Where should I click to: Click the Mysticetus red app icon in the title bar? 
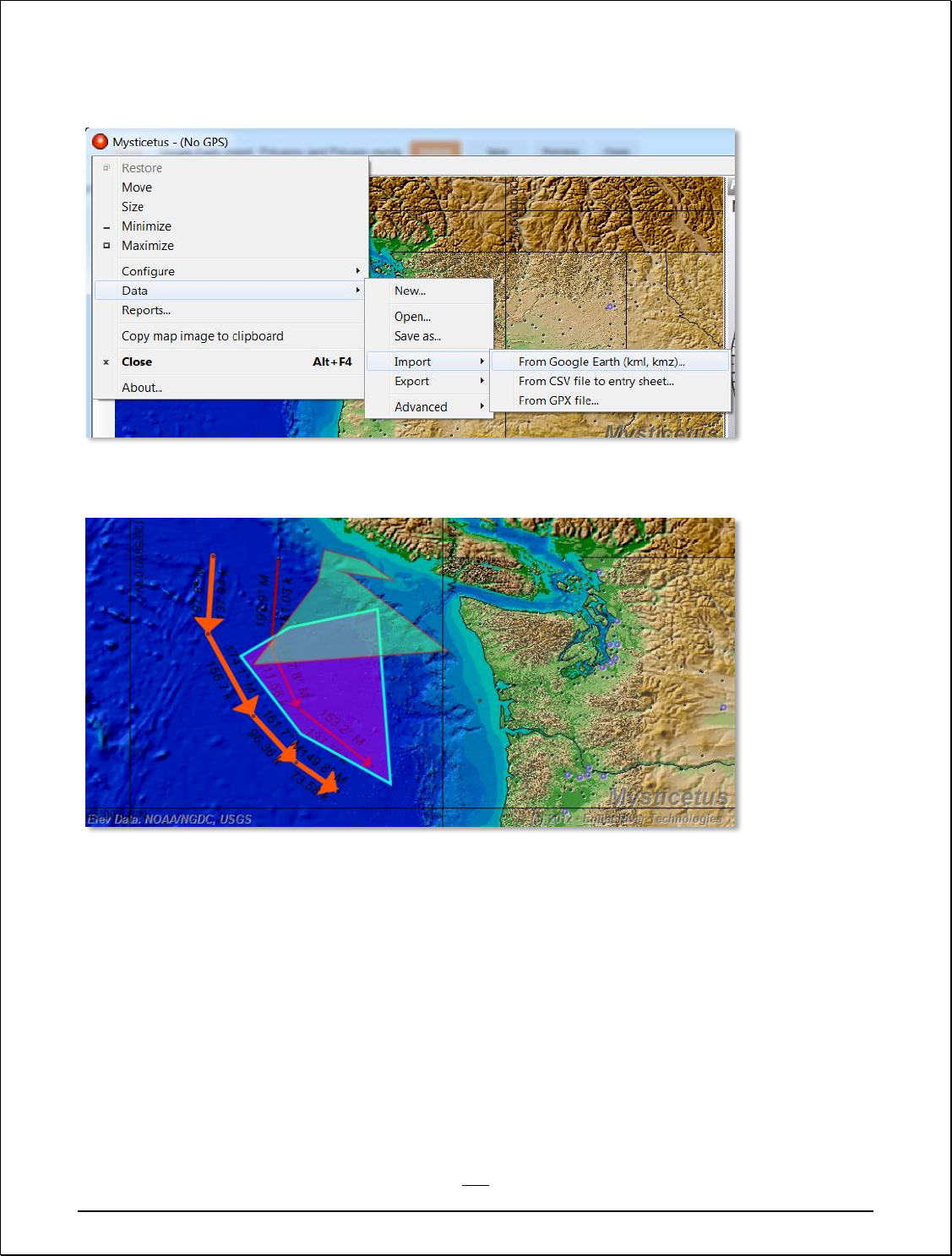(101, 142)
